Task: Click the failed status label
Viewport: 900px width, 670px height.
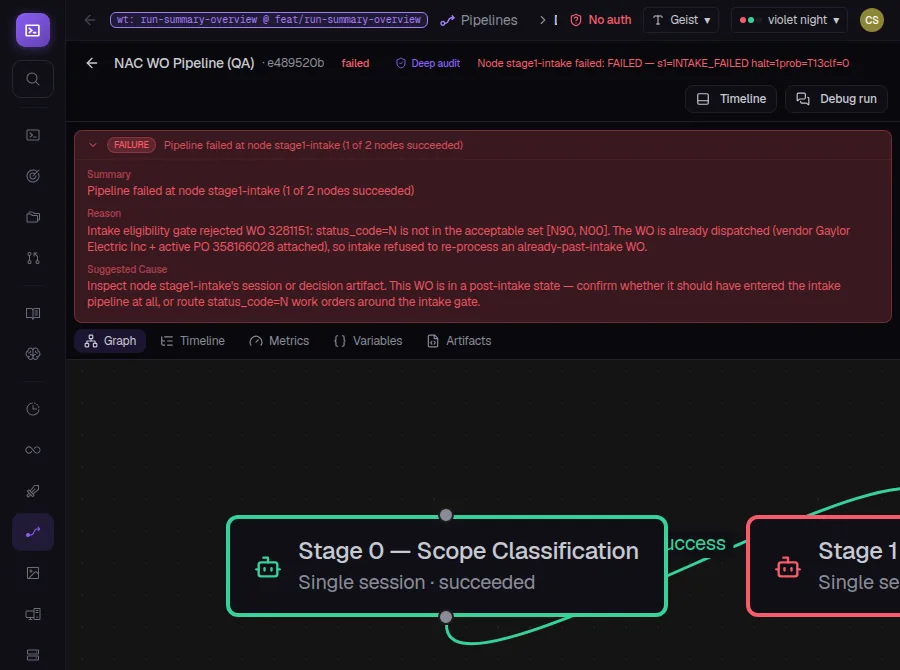Action: [355, 63]
